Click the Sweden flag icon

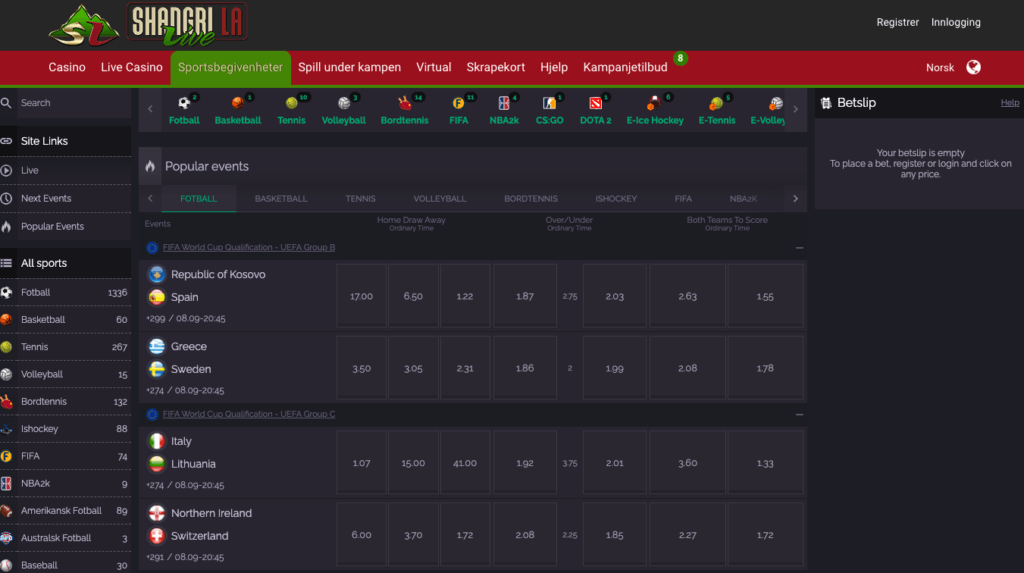157,369
